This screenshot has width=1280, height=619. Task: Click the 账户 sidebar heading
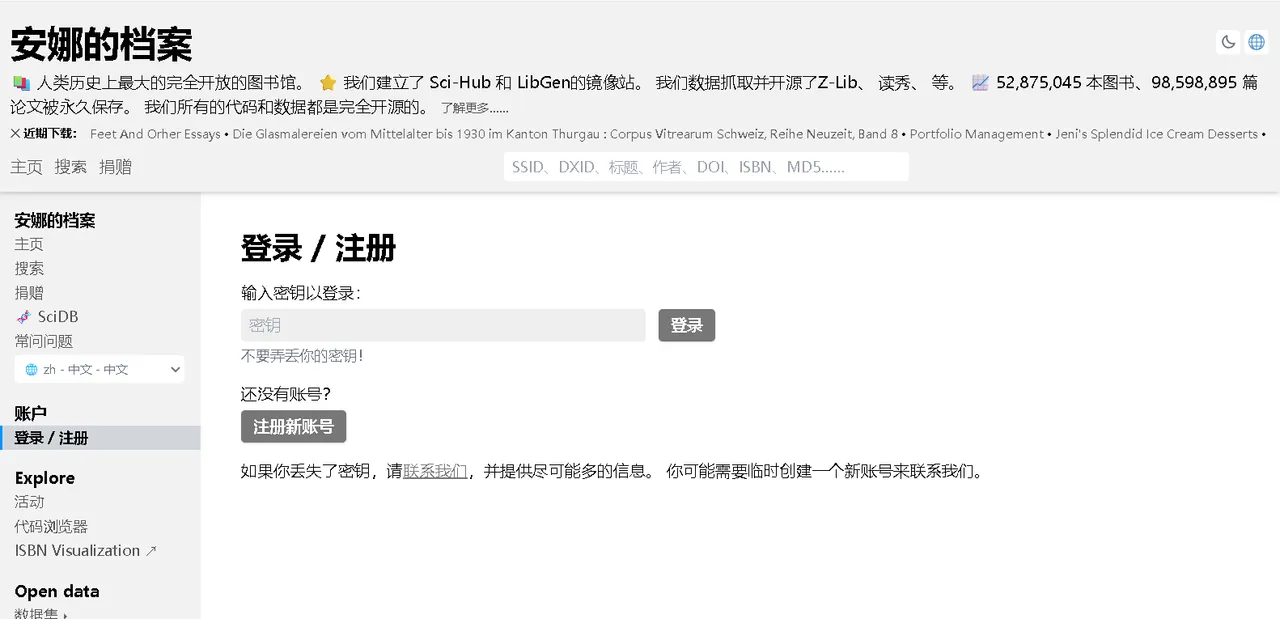click(x=31, y=413)
